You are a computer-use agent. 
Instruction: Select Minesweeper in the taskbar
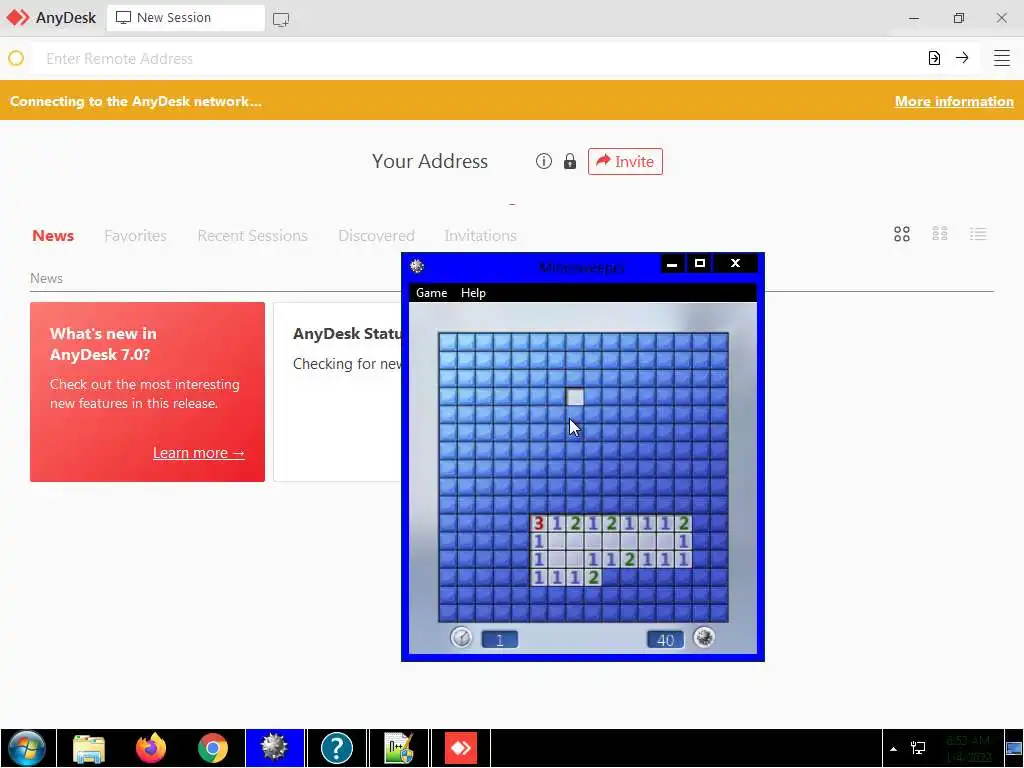pyautogui.click(x=274, y=748)
